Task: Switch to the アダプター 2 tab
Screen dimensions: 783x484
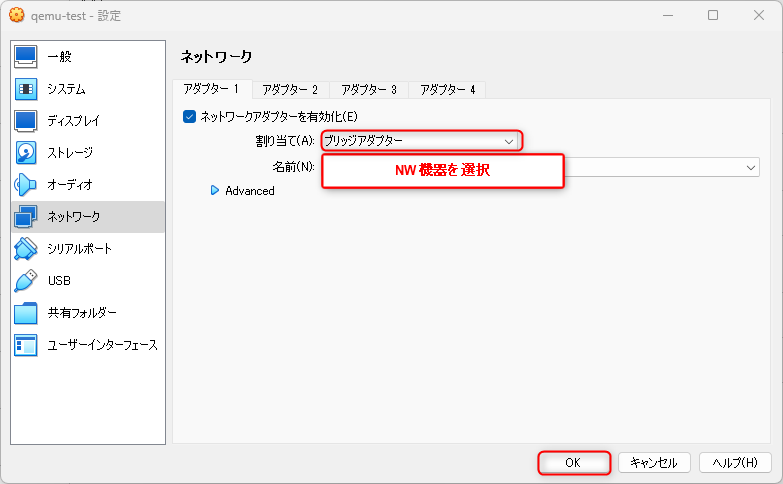Action: (290, 89)
